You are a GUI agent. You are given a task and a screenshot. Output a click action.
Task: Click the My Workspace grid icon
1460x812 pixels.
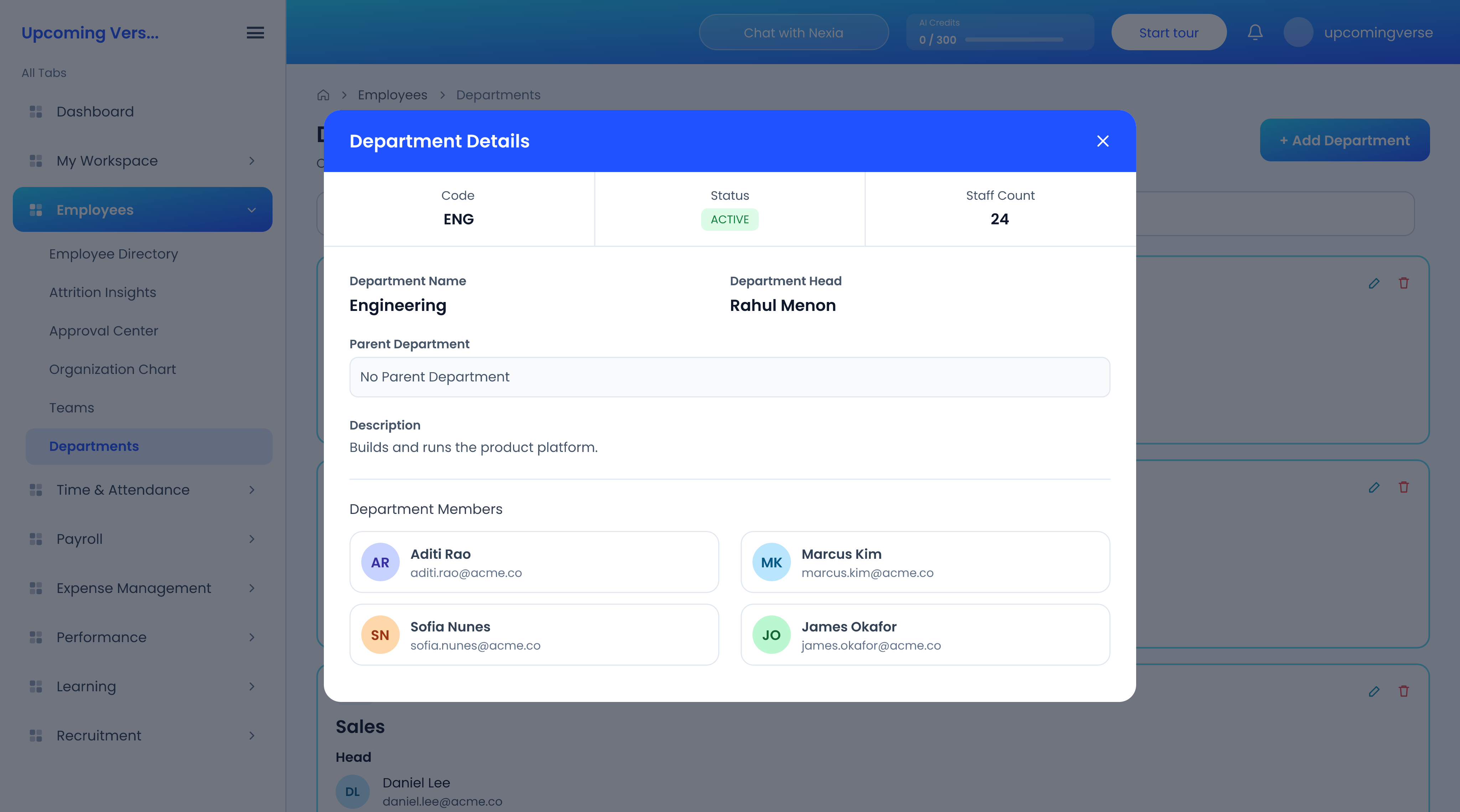pyautogui.click(x=36, y=161)
